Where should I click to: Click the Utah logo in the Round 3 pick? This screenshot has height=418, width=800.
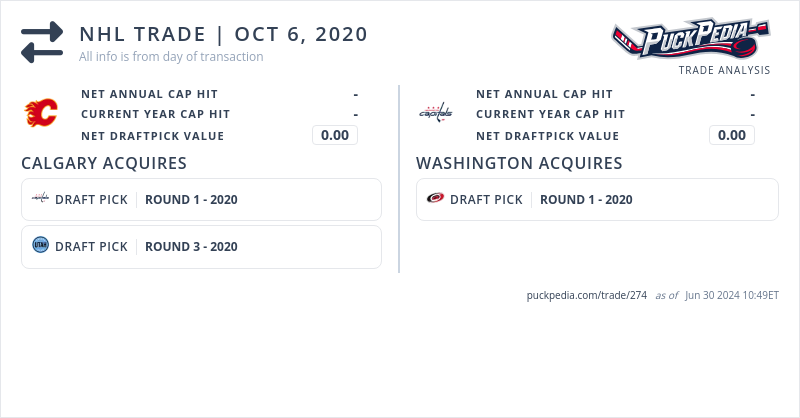coord(40,245)
